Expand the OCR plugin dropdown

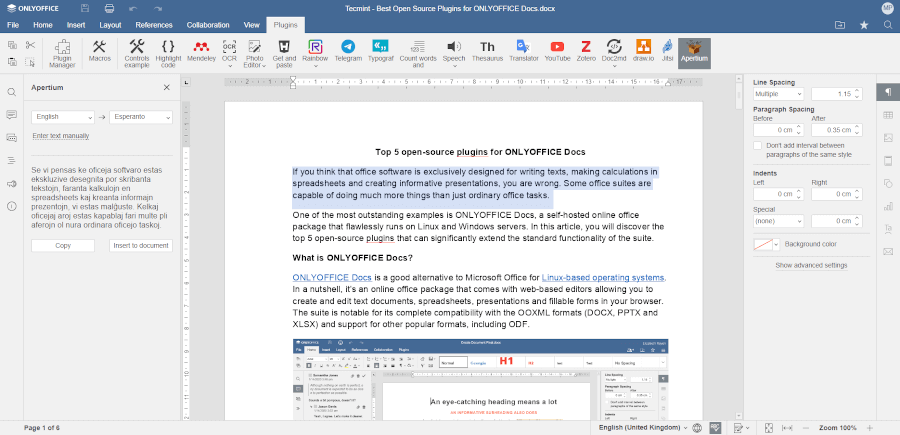229,66
